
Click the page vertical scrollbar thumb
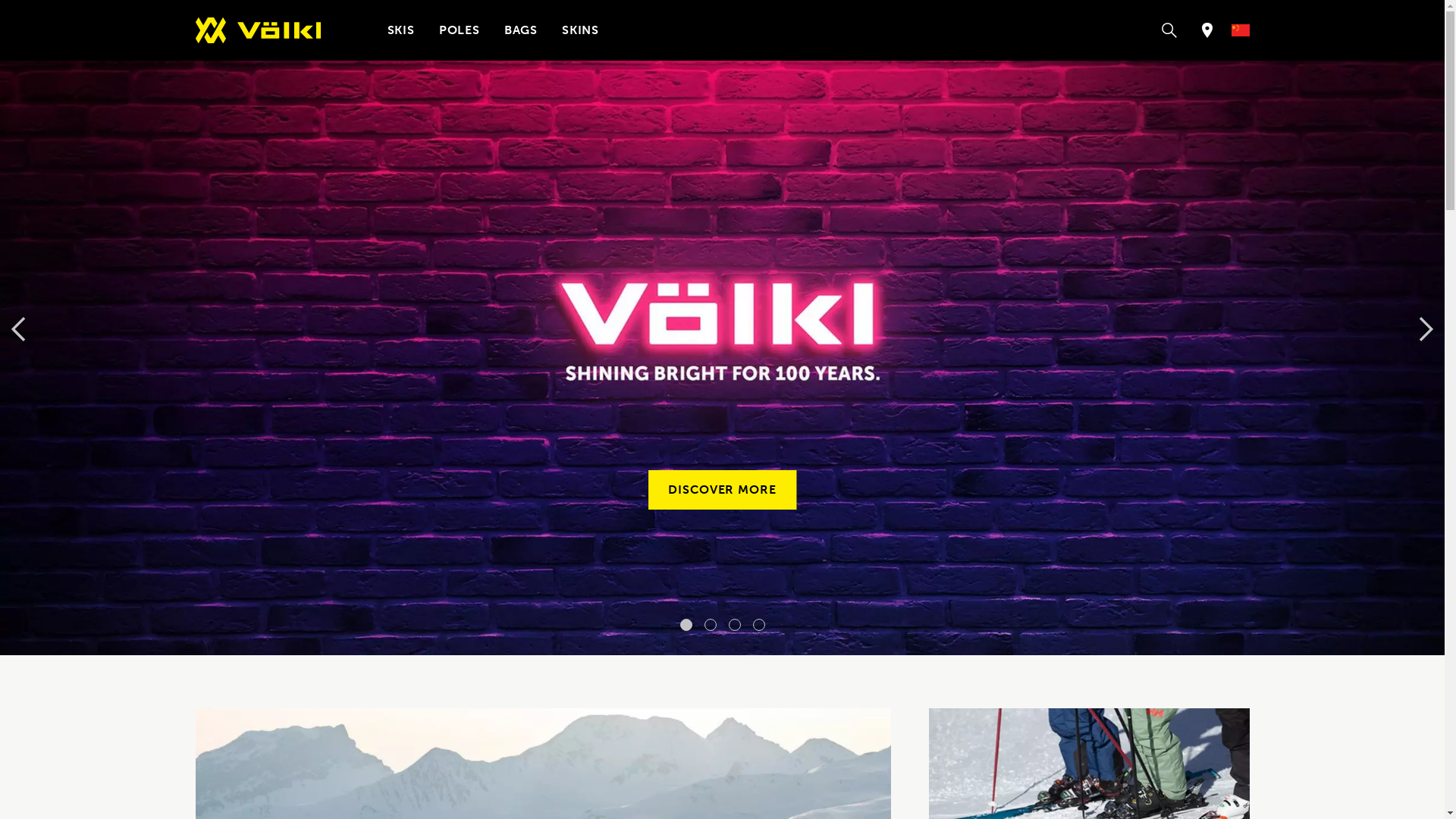click(1450, 106)
